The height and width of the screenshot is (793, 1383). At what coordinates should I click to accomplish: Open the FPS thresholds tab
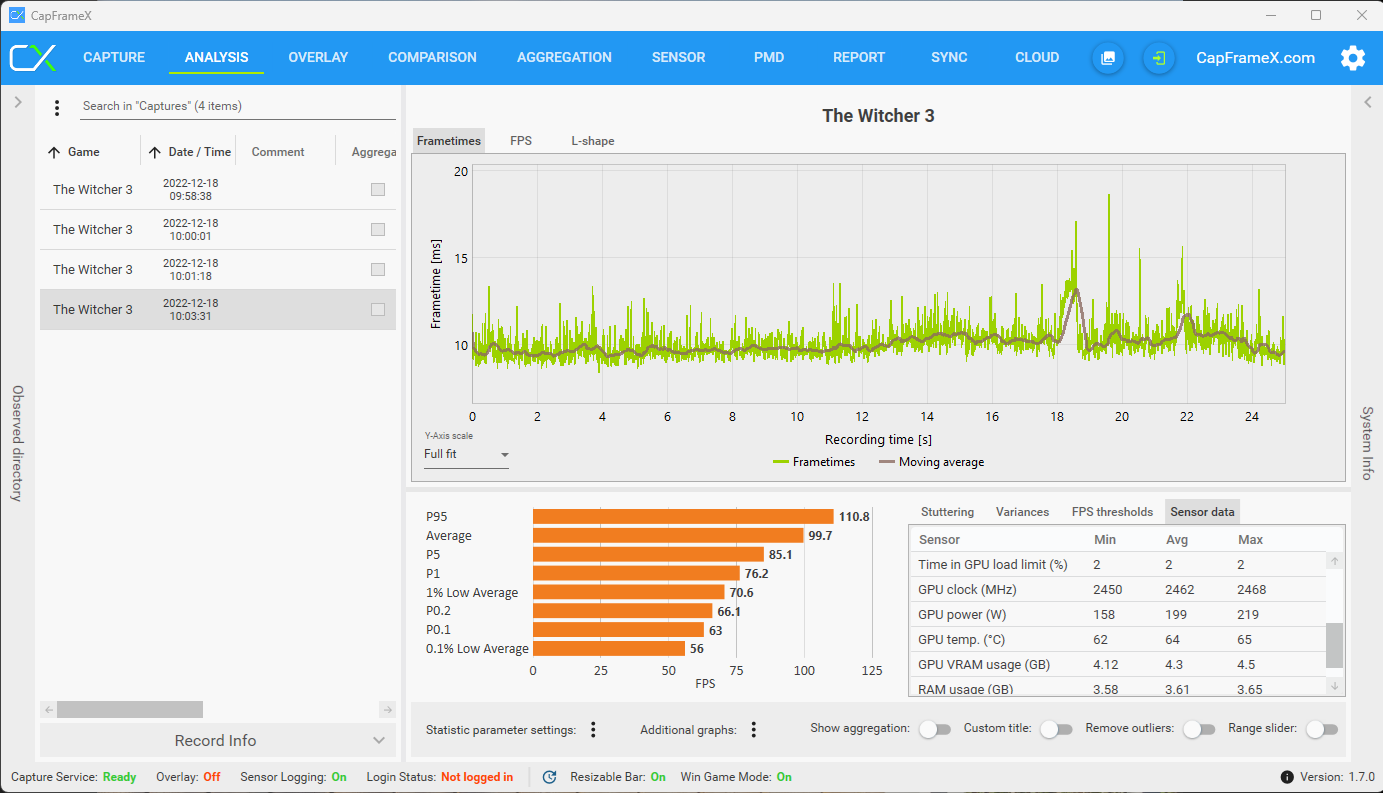coord(1112,512)
